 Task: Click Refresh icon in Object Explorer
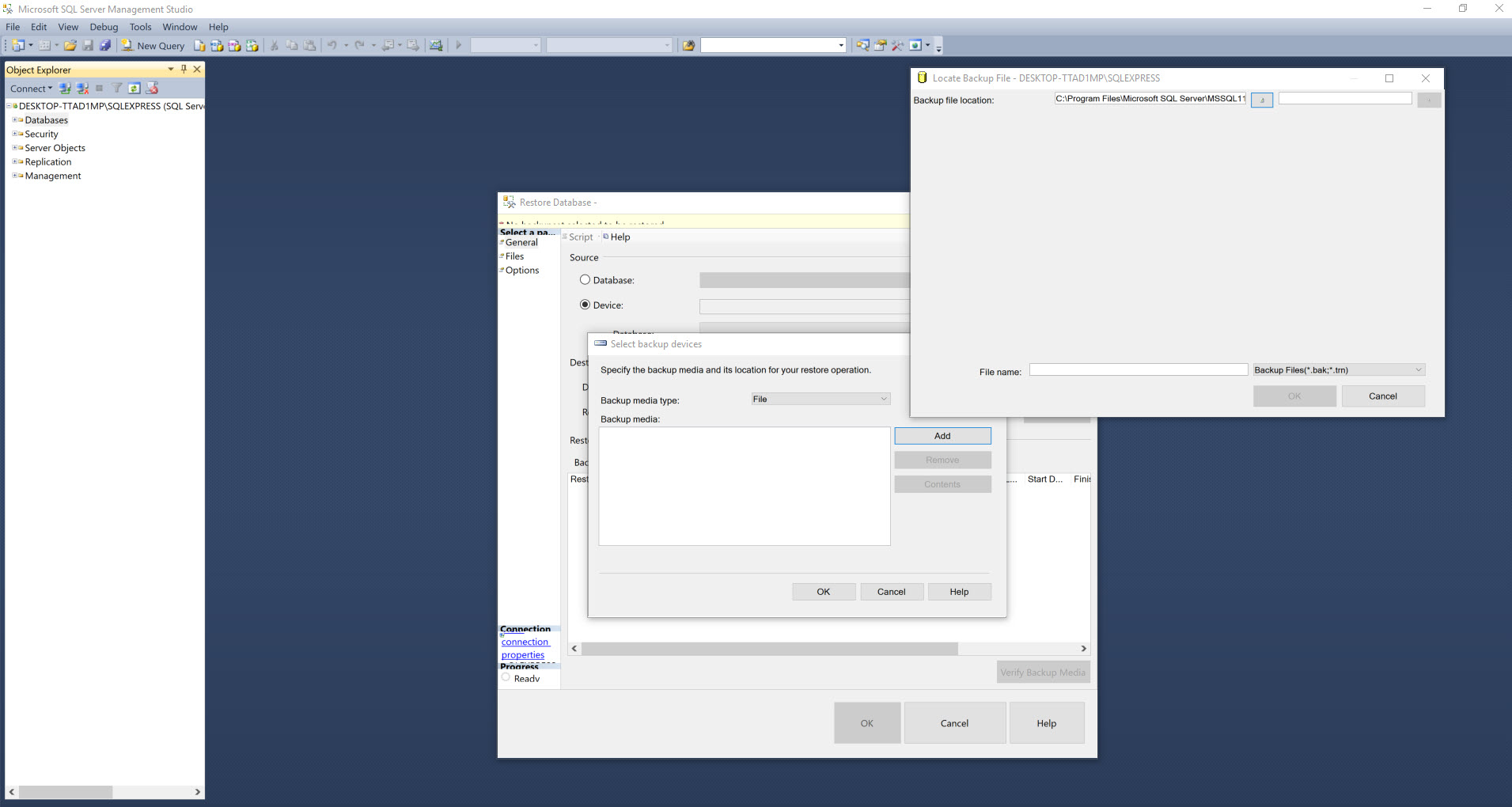(x=135, y=89)
